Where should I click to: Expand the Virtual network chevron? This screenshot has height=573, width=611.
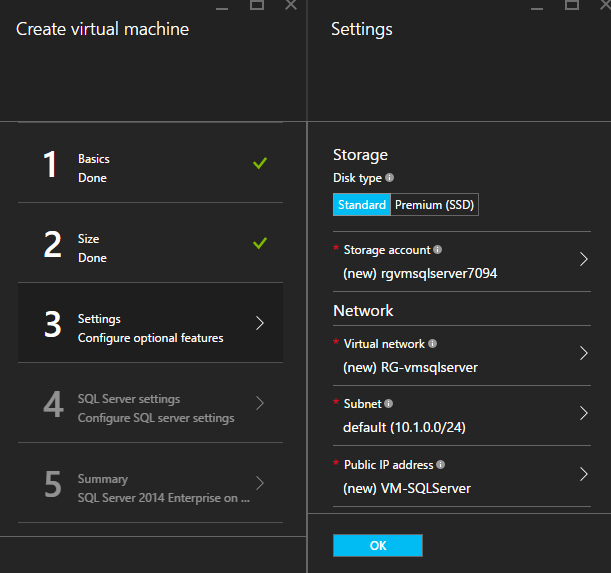click(x=584, y=353)
